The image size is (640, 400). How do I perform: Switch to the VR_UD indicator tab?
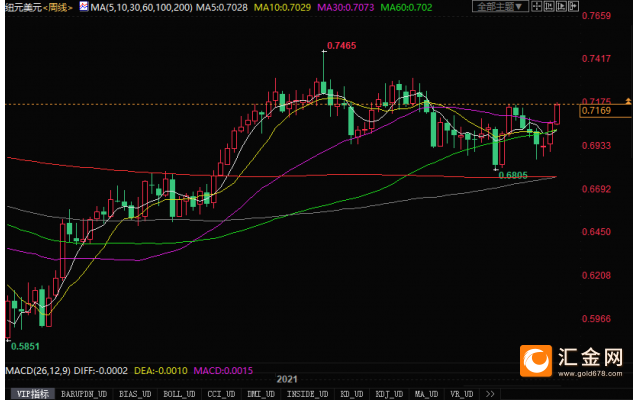462,394
